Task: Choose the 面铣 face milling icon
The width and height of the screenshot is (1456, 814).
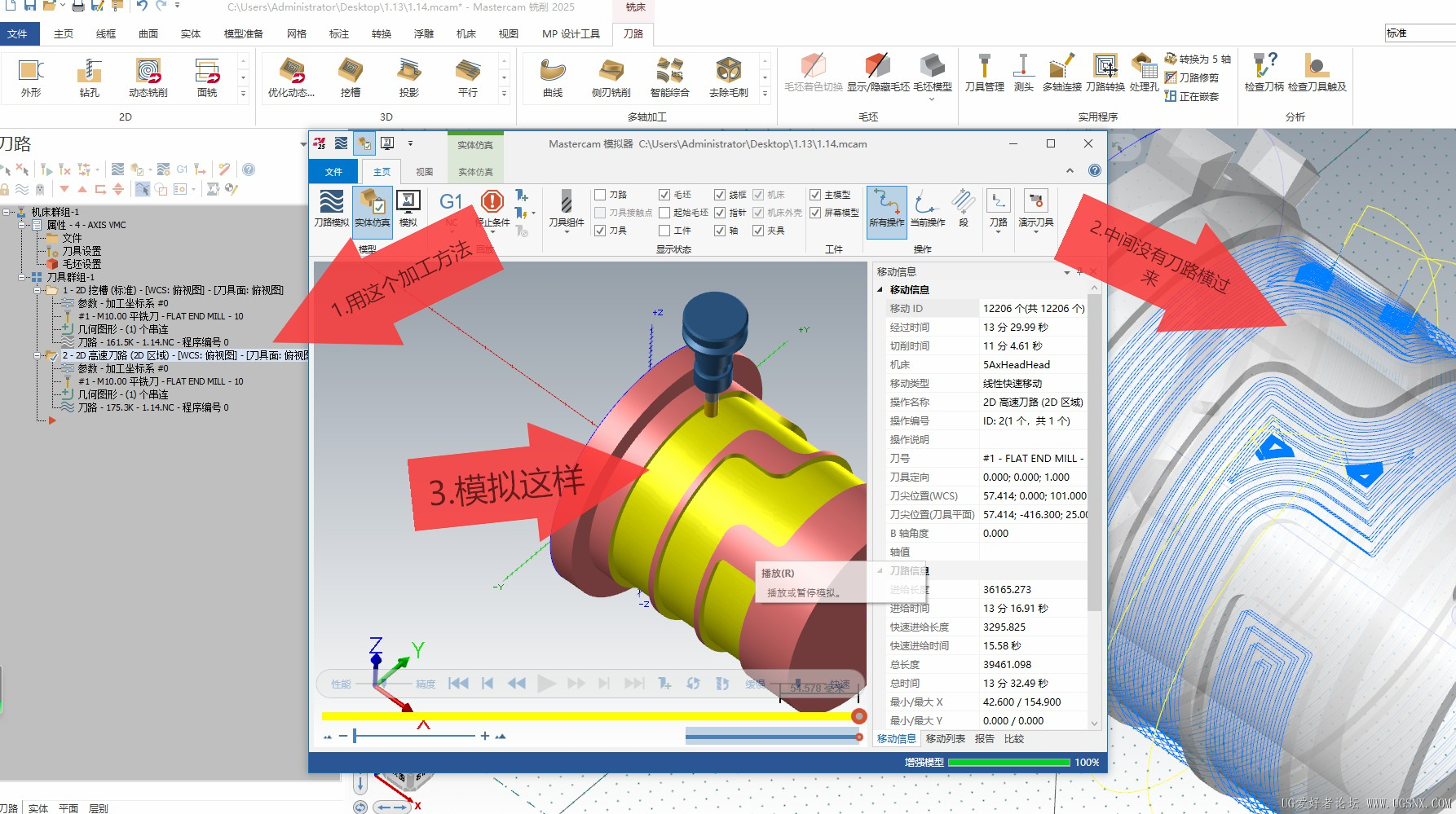Action: pos(207,78)
